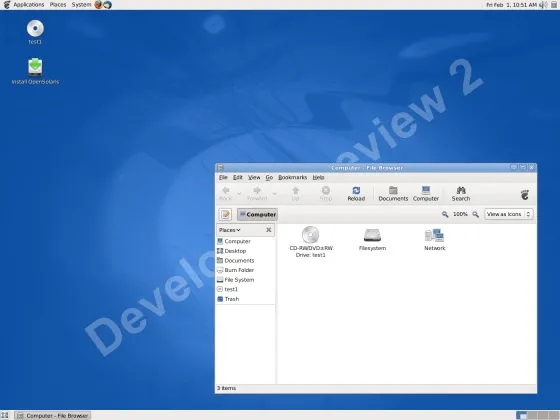Zoom out with the minus magnifier
This screenshot has width=560, height=420.
(445, 214)
